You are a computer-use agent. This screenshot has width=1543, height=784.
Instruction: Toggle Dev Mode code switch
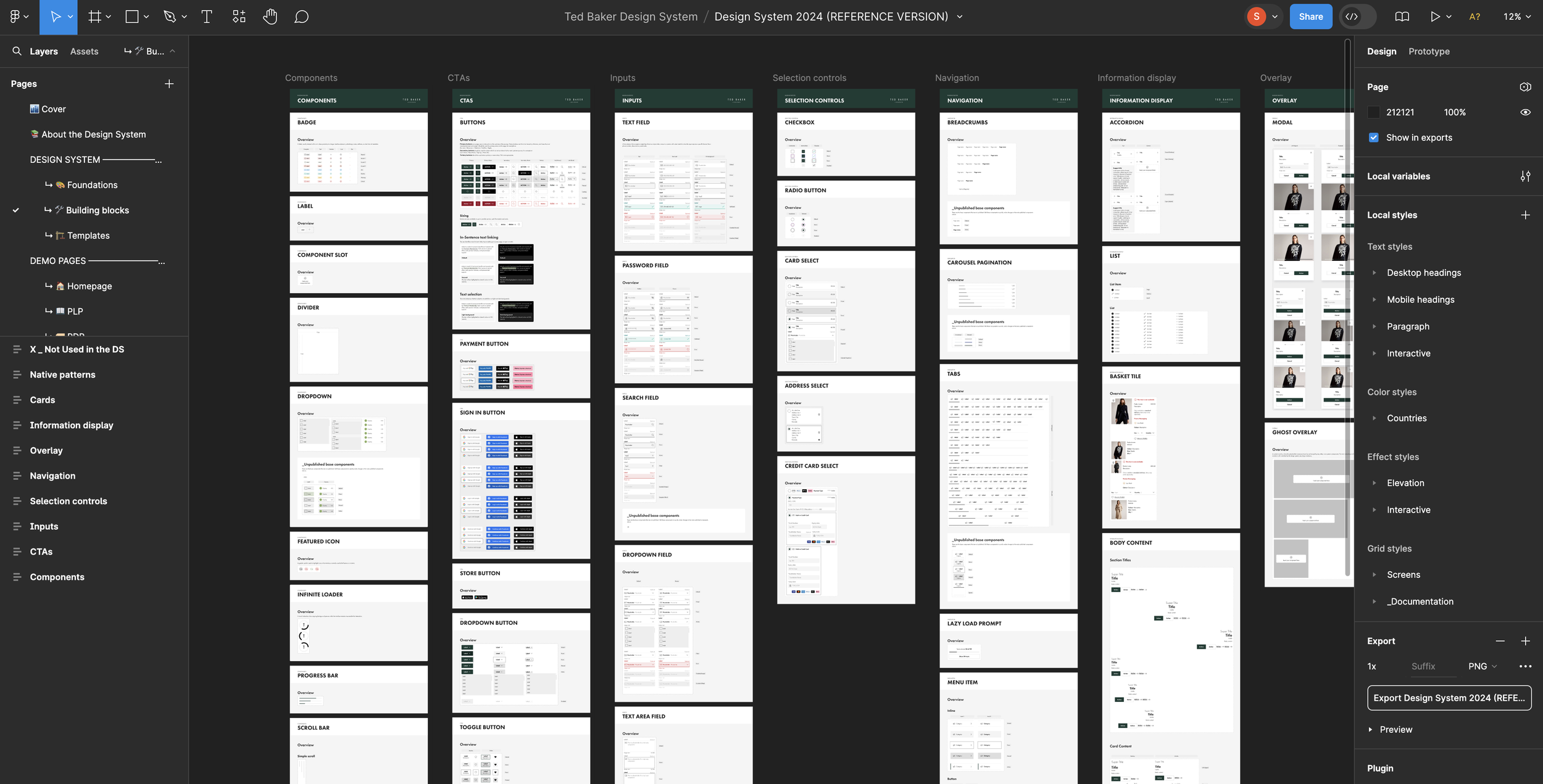point(1357,17)
